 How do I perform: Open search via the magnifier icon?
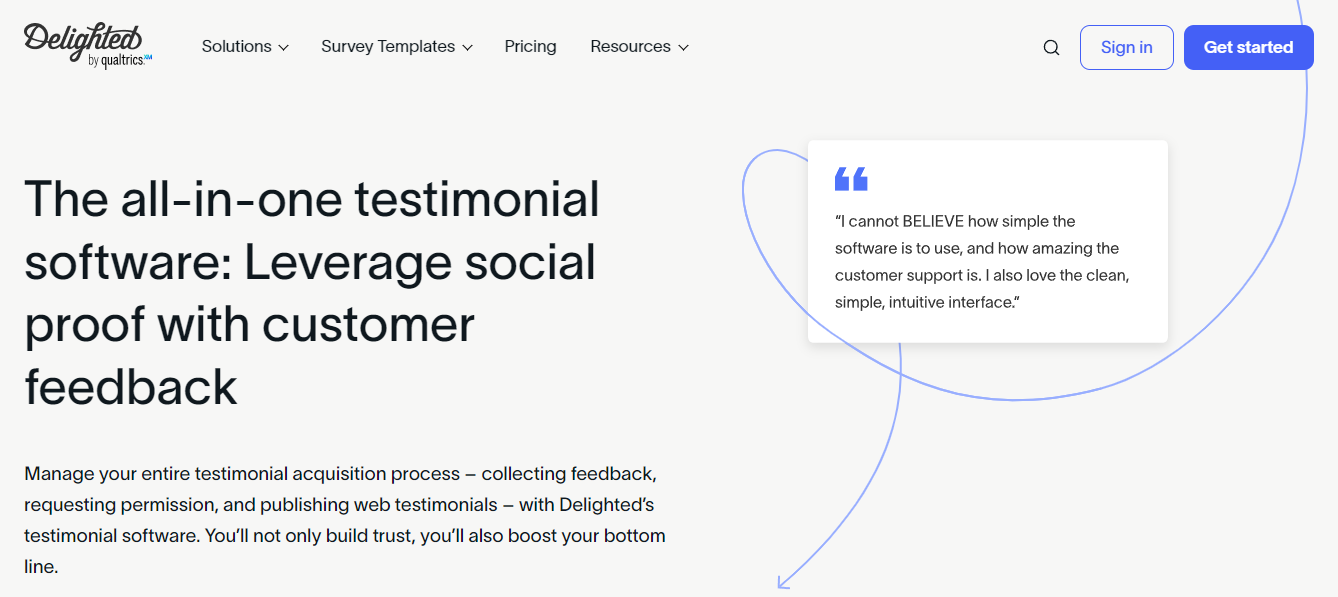(x=1051, y=47)
